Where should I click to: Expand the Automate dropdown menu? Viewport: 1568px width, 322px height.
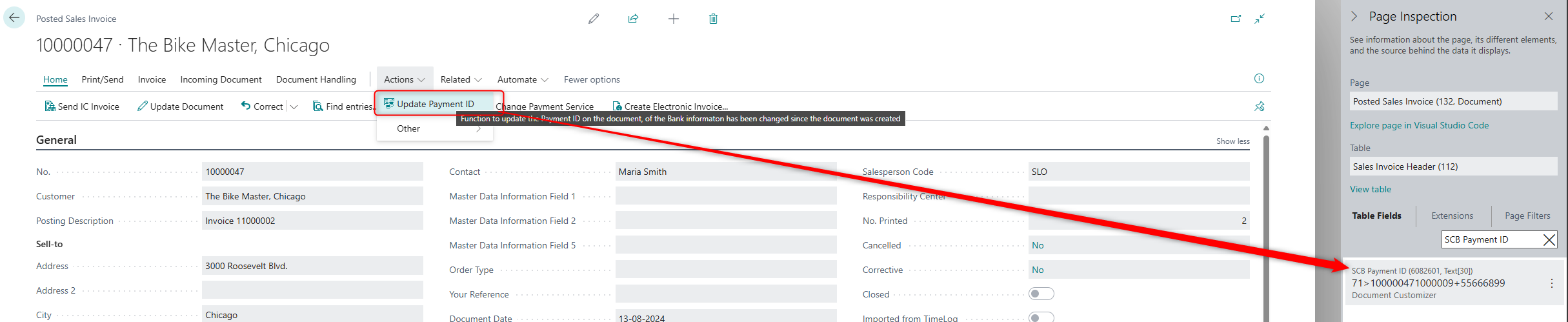(x=523, y=79)
